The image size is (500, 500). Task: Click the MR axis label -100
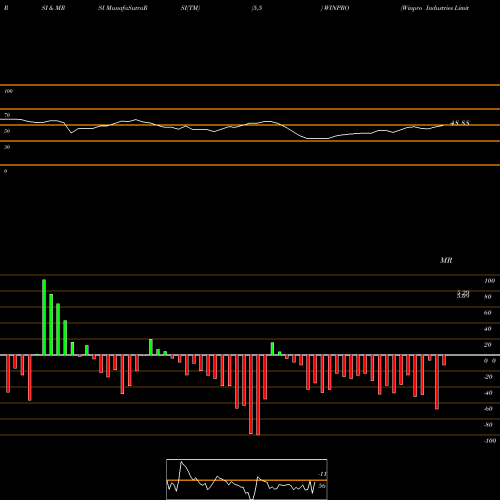click(490, 441)
